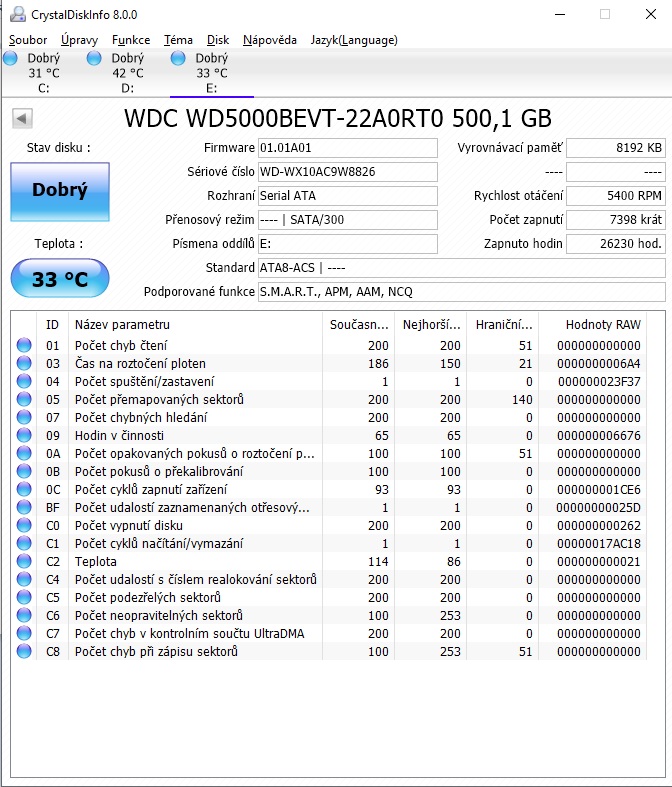Image resolution: width=672 pixels, height=787 pixels.
Task: Click the Rychlost otáčení value 5400 RPM
Action: pos(616,196)
